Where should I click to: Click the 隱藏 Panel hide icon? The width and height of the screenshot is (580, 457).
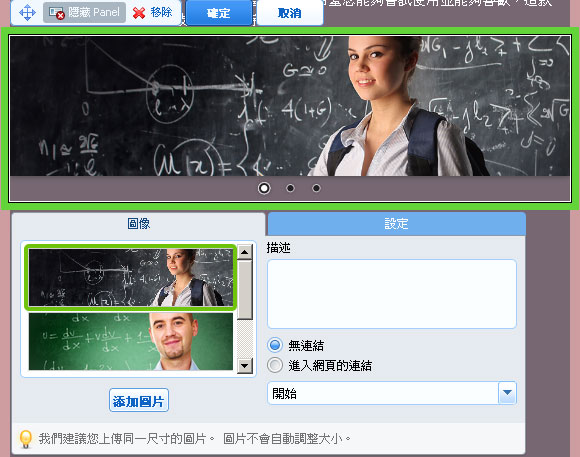57,13
